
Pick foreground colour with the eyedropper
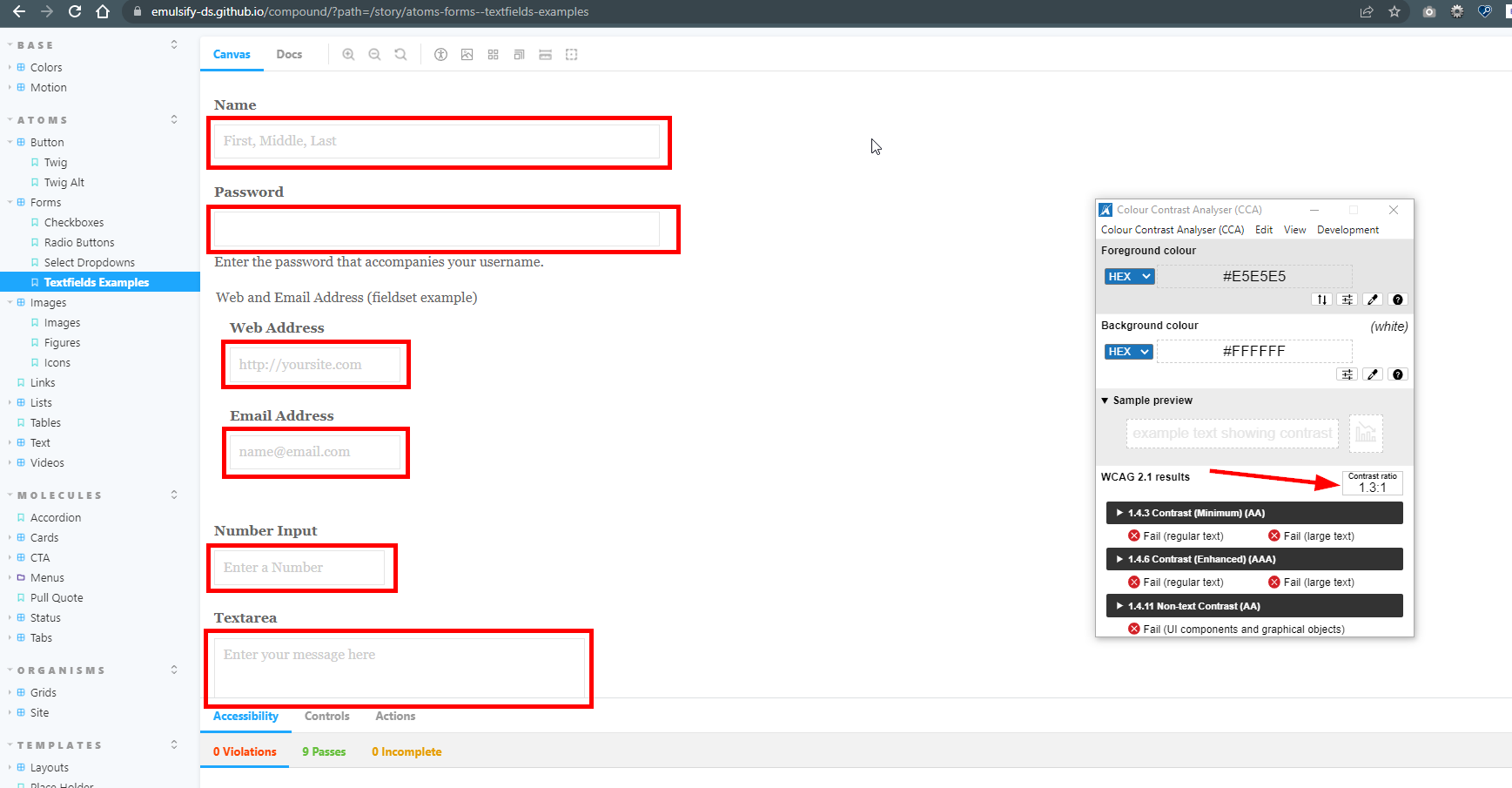coord(1373,299)
